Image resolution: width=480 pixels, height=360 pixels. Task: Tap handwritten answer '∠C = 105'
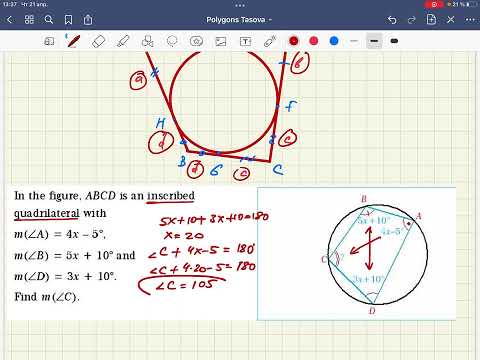[184, 285]
